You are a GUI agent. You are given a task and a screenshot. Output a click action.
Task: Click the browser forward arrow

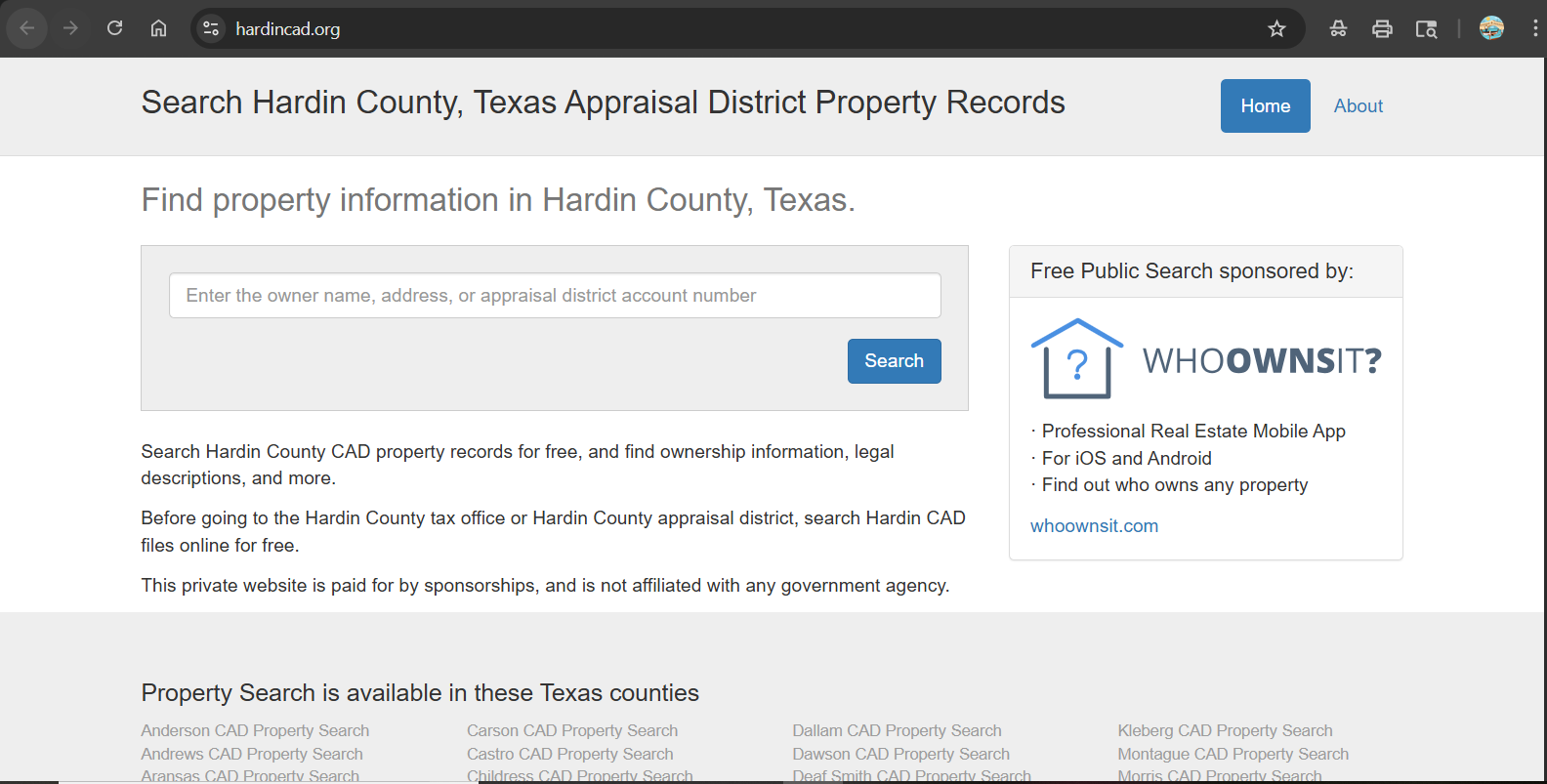pyautogui.click(x=70, y=28)
